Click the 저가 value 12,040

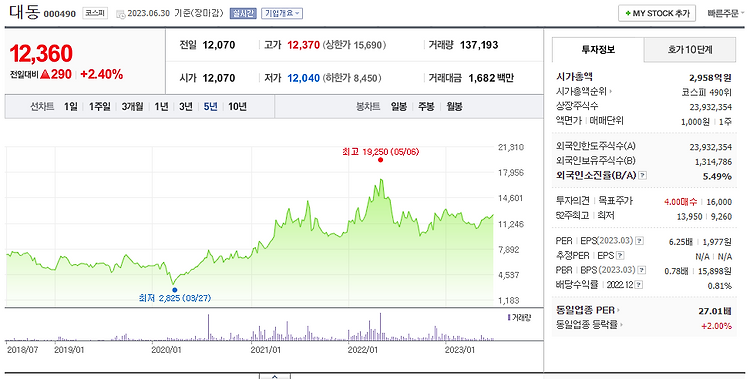(303, 78)
